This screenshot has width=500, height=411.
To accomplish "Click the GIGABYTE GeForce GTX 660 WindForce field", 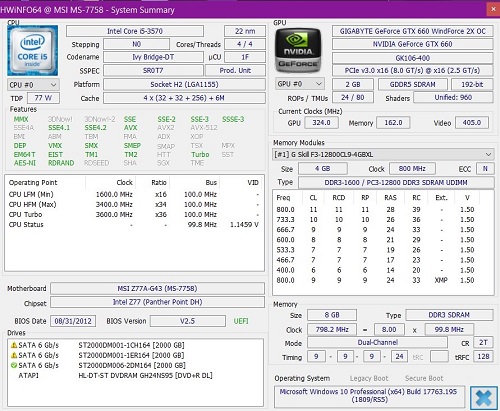I will 413,31.
